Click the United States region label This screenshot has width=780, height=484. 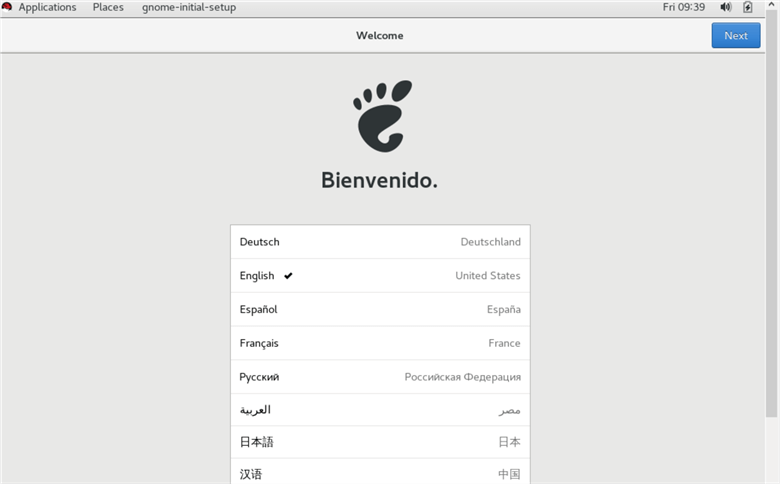pos(488,276)
